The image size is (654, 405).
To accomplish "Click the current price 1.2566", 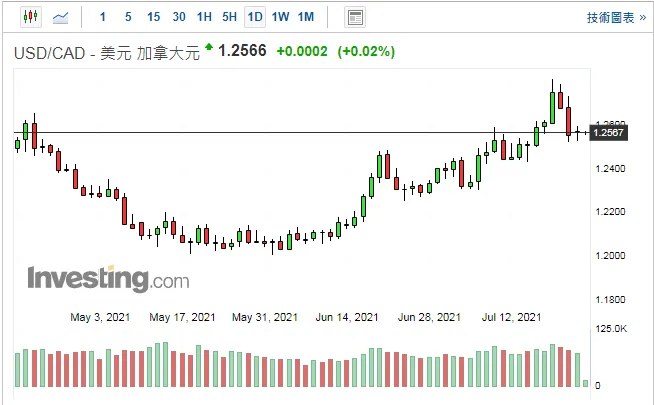I will pos(242,50).
